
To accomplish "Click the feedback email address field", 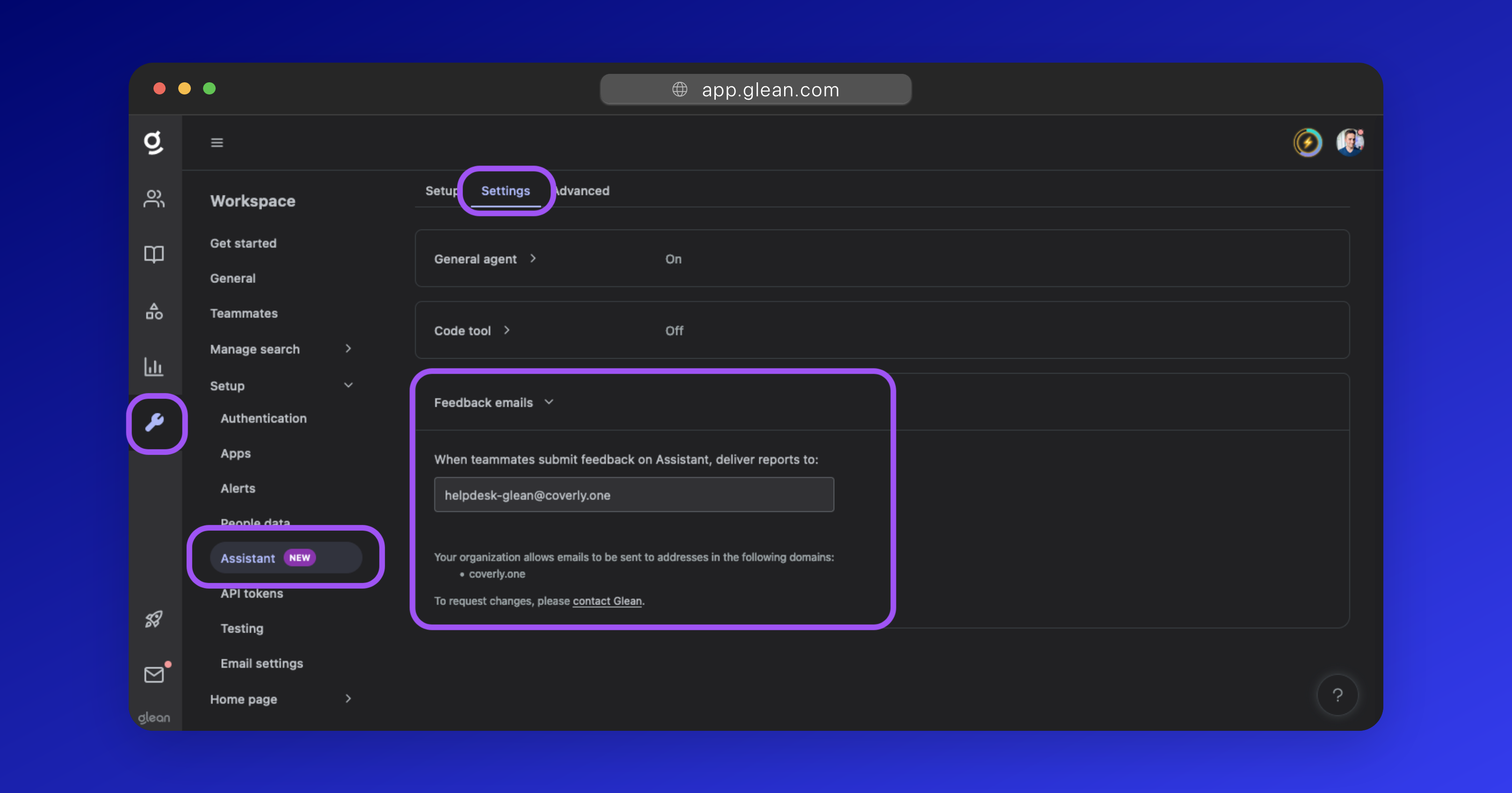I will pyautogui.click(x=633, y=494).
